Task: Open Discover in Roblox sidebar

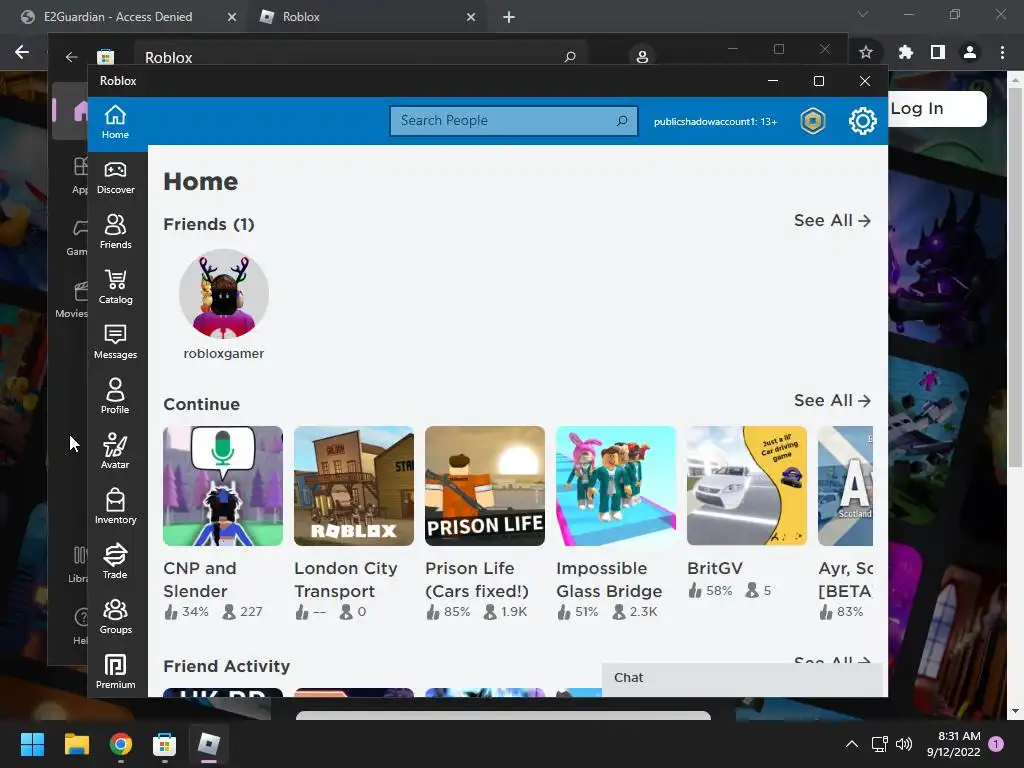Action: point(116,178)
